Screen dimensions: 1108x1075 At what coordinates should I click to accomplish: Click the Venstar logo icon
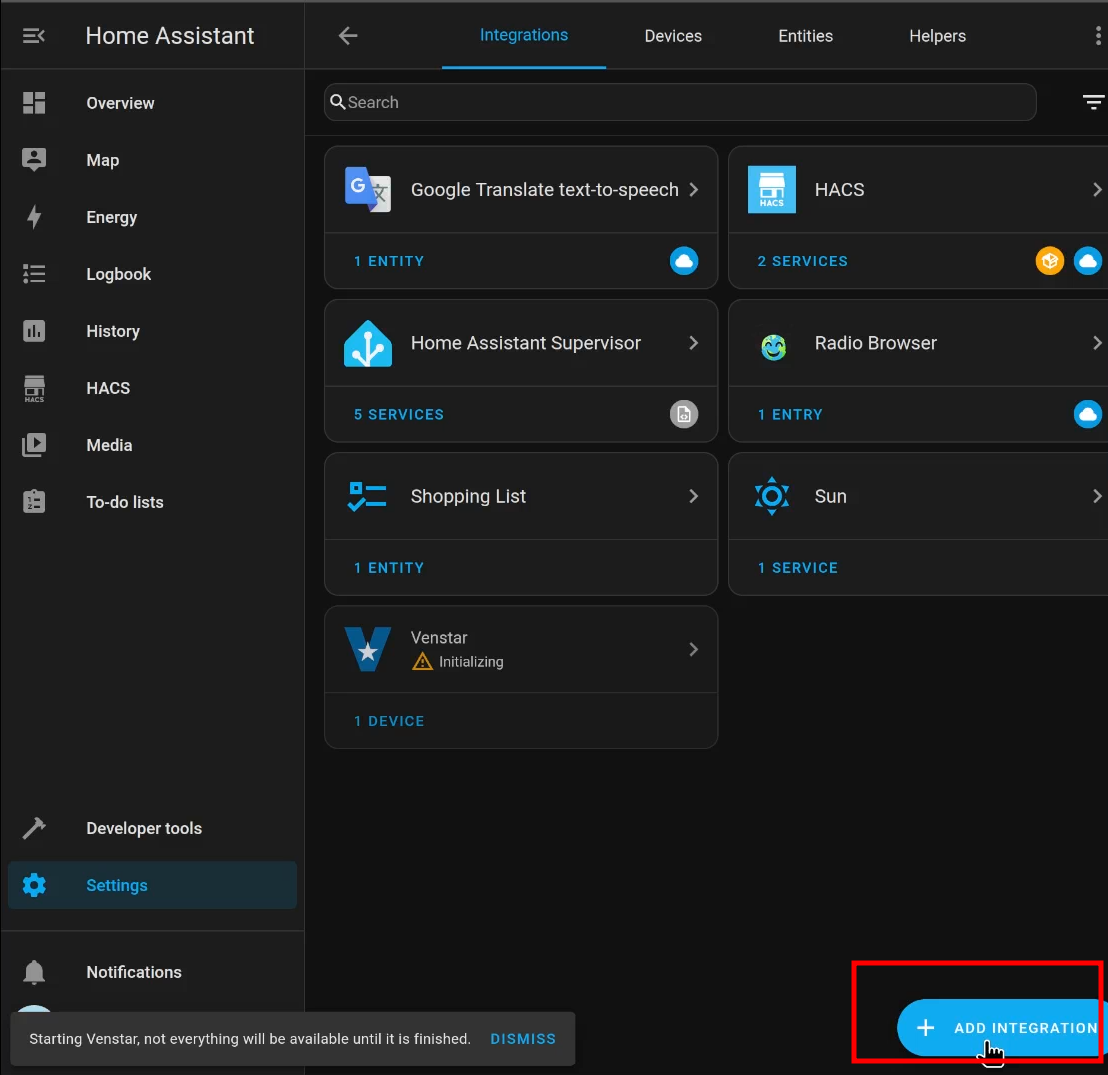(367, 649)
